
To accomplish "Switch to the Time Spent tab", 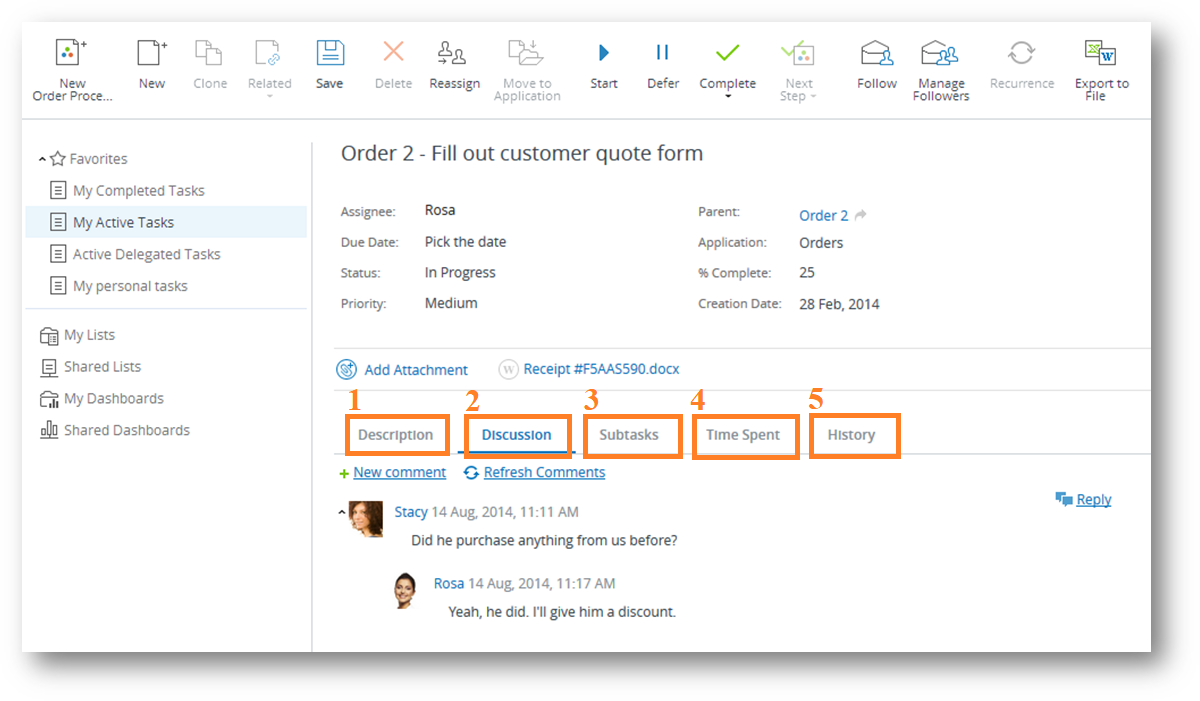I will coord(743,435).
